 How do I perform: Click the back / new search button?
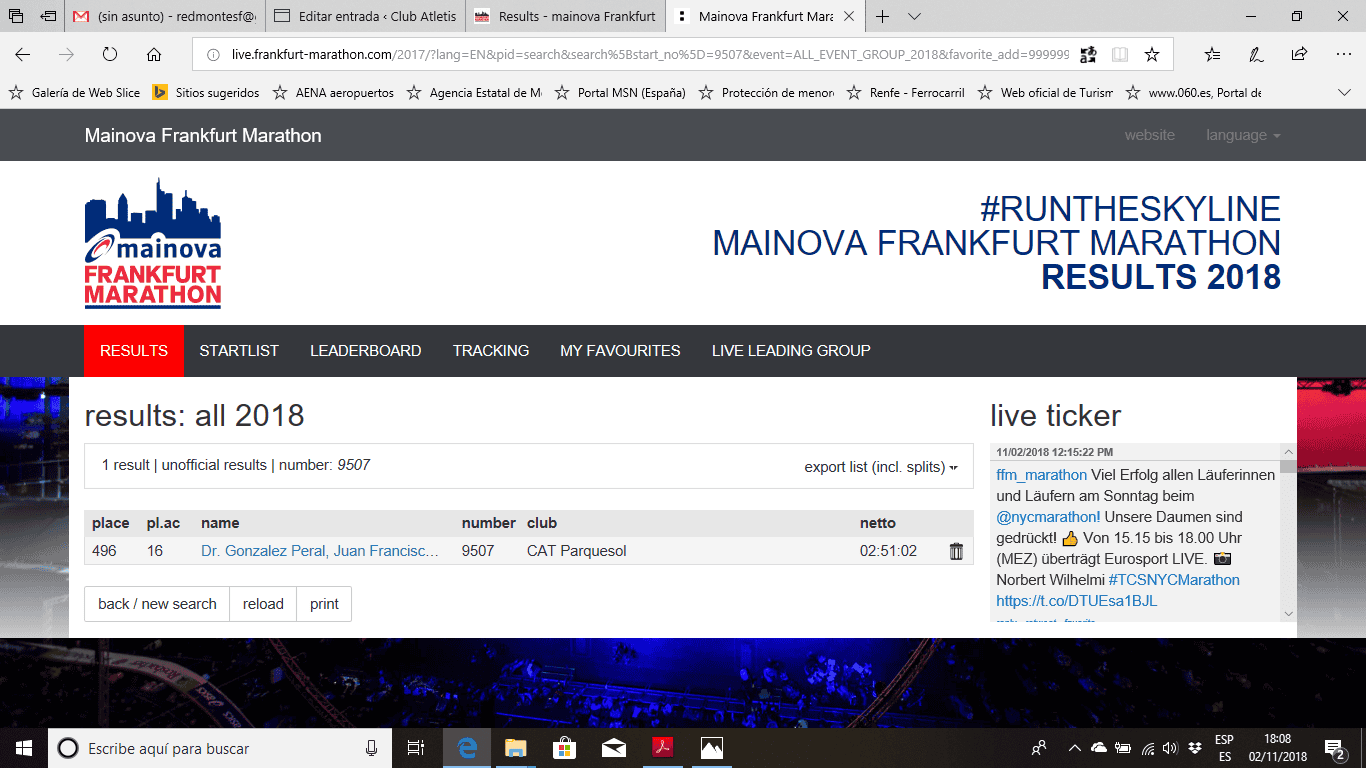click(x=157, y=604)
